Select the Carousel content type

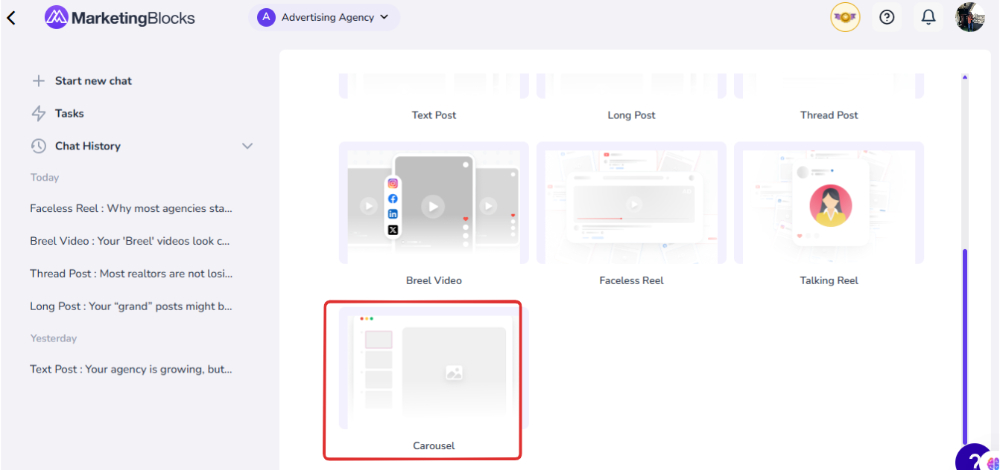click(423, 378)
